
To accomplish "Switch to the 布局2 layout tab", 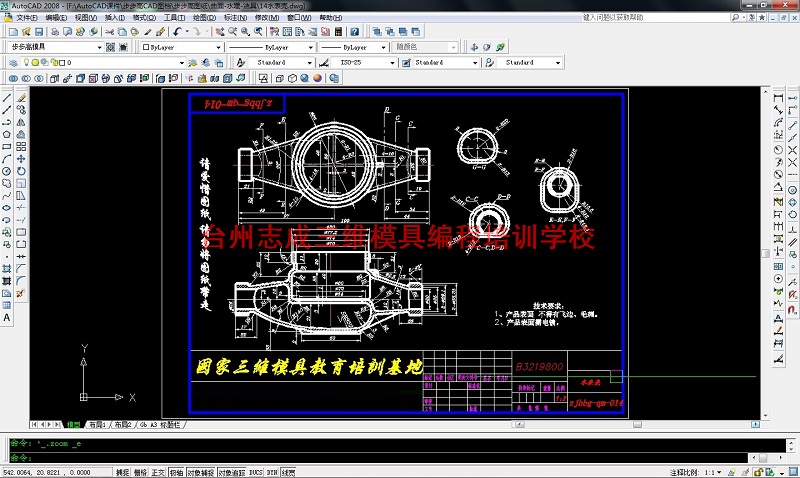I will click(122, 424).
